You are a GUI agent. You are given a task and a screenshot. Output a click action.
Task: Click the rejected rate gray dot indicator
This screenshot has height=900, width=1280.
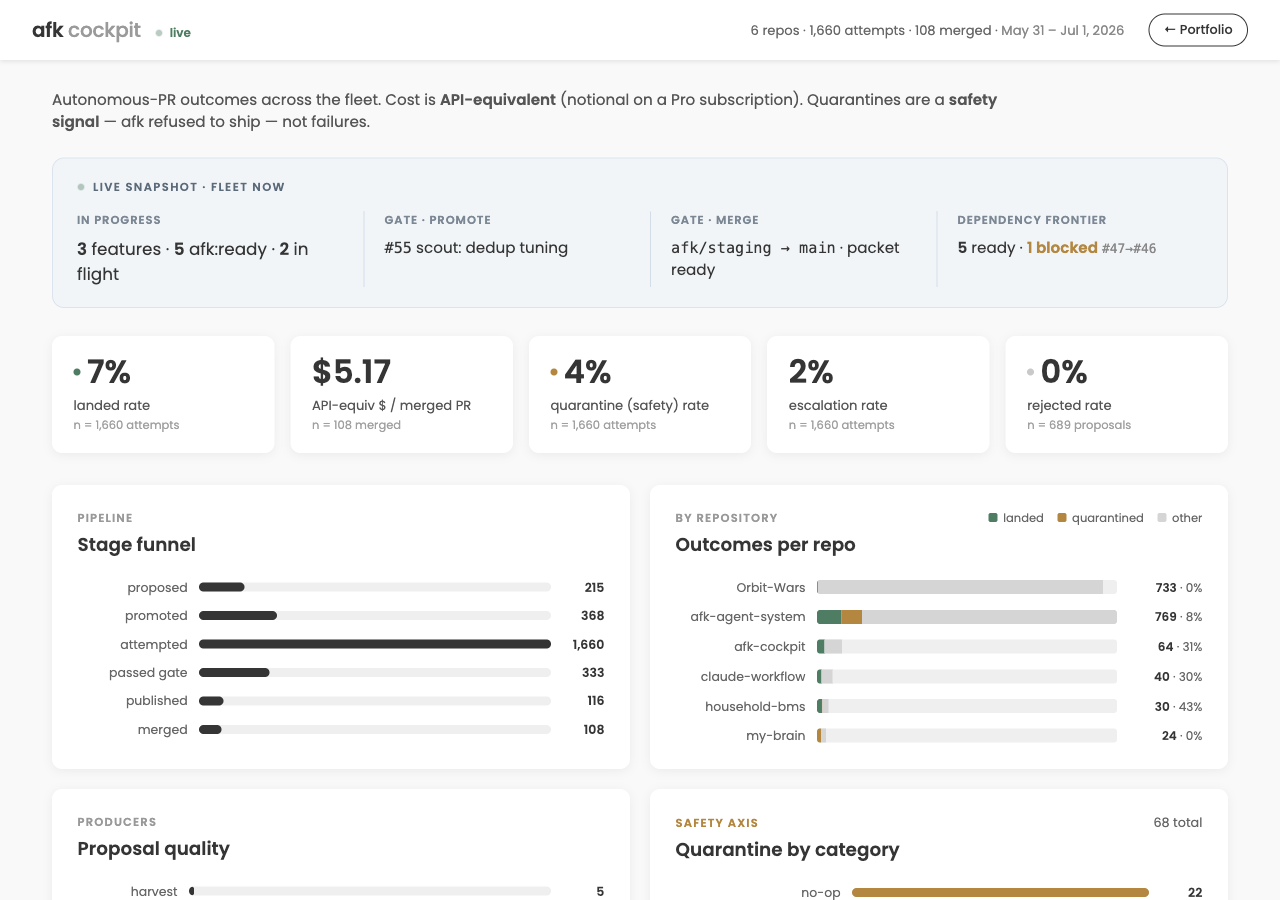1031,372
